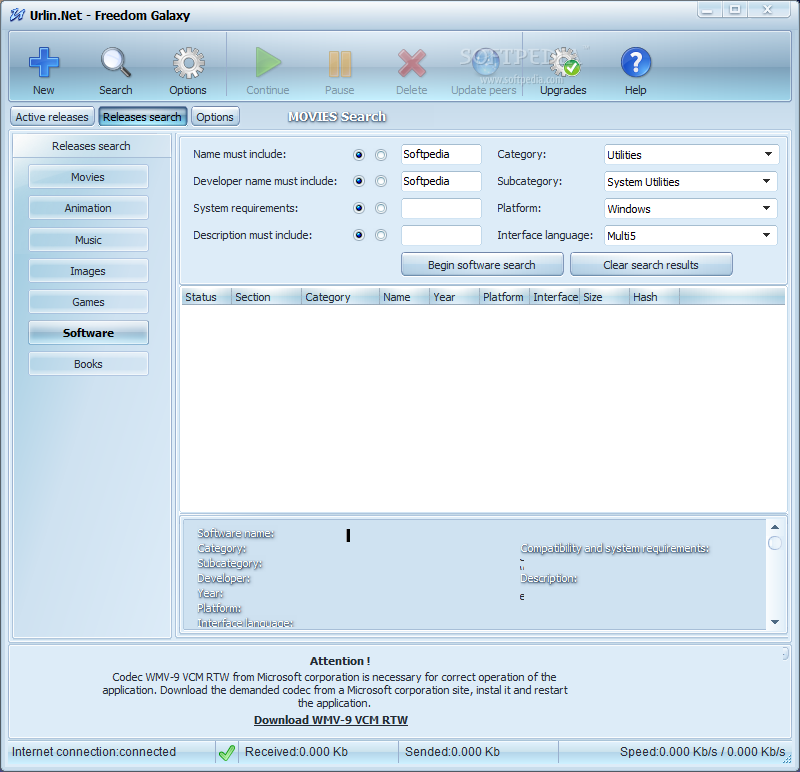Open Upgrades via the gear-check icon

pyautogui.click(x=565, y=62)
